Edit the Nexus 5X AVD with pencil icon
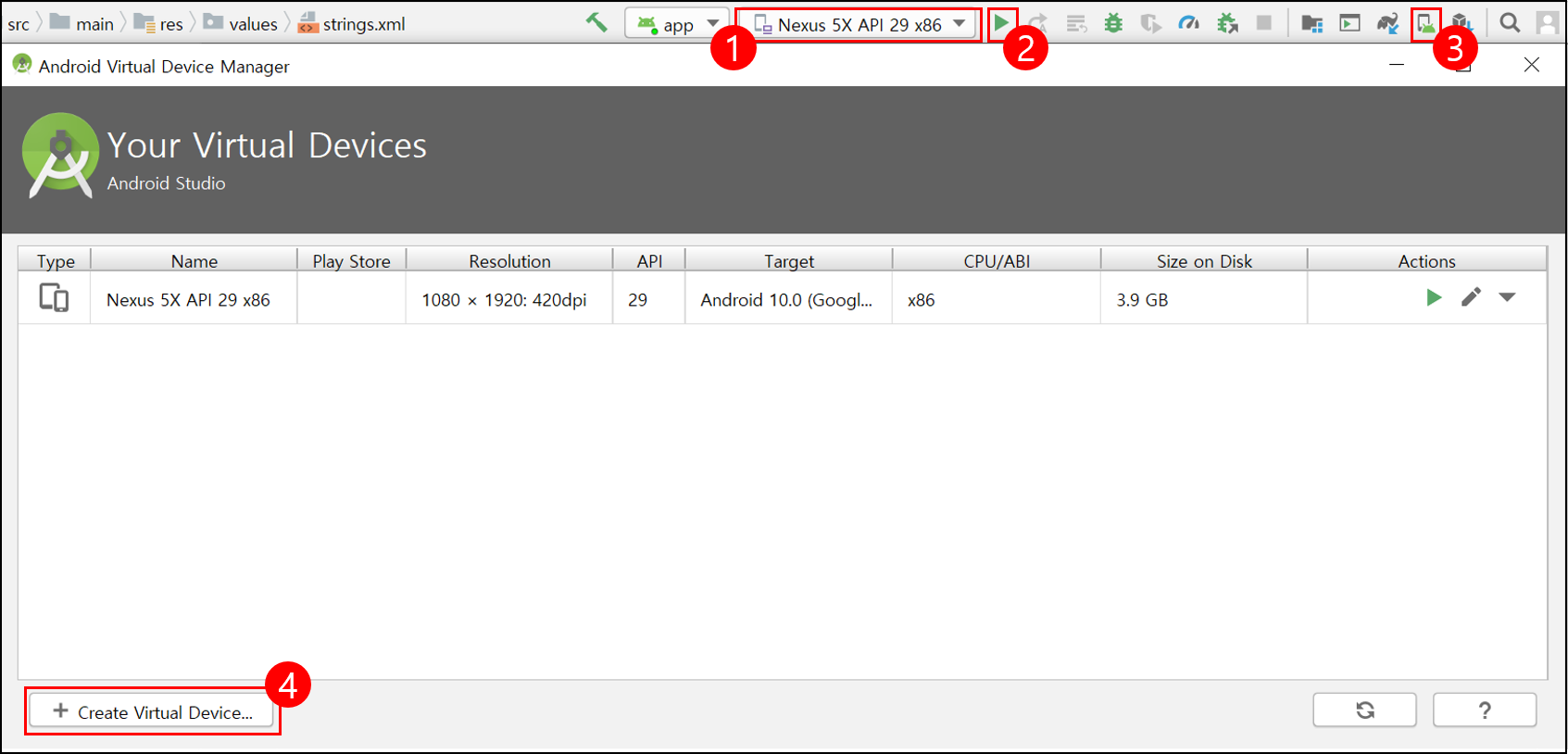 click(1471, 297)
